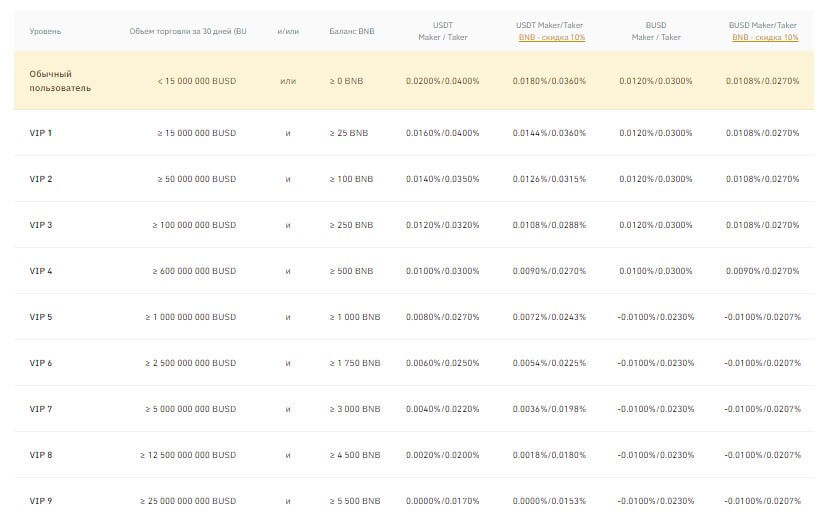Click the VIP 1 level label
Screen dimensions: 828x523
[x=41, y=133]
